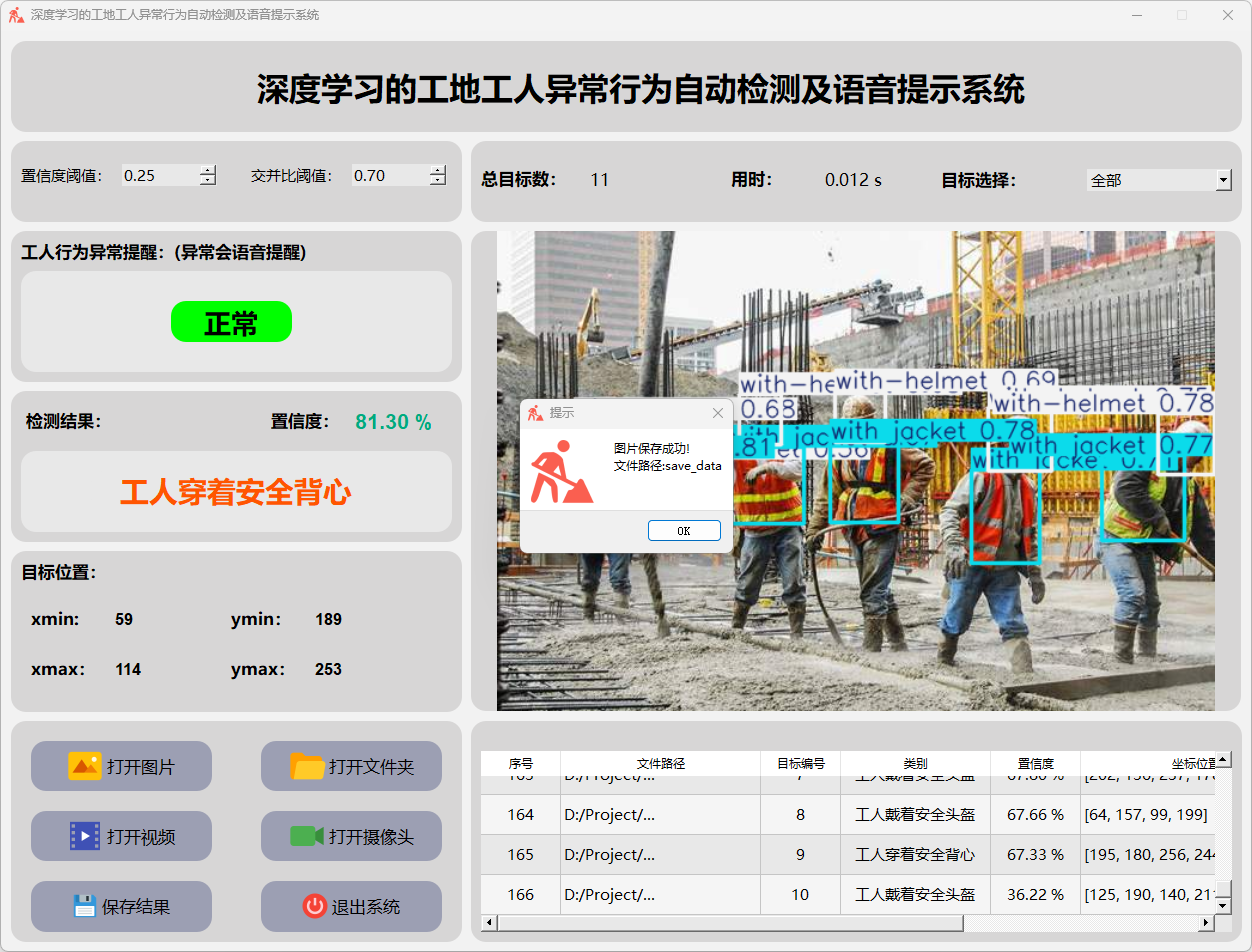Select the 类别 column header
Viewport: 1252px width, 952px height.
[915, 763]
